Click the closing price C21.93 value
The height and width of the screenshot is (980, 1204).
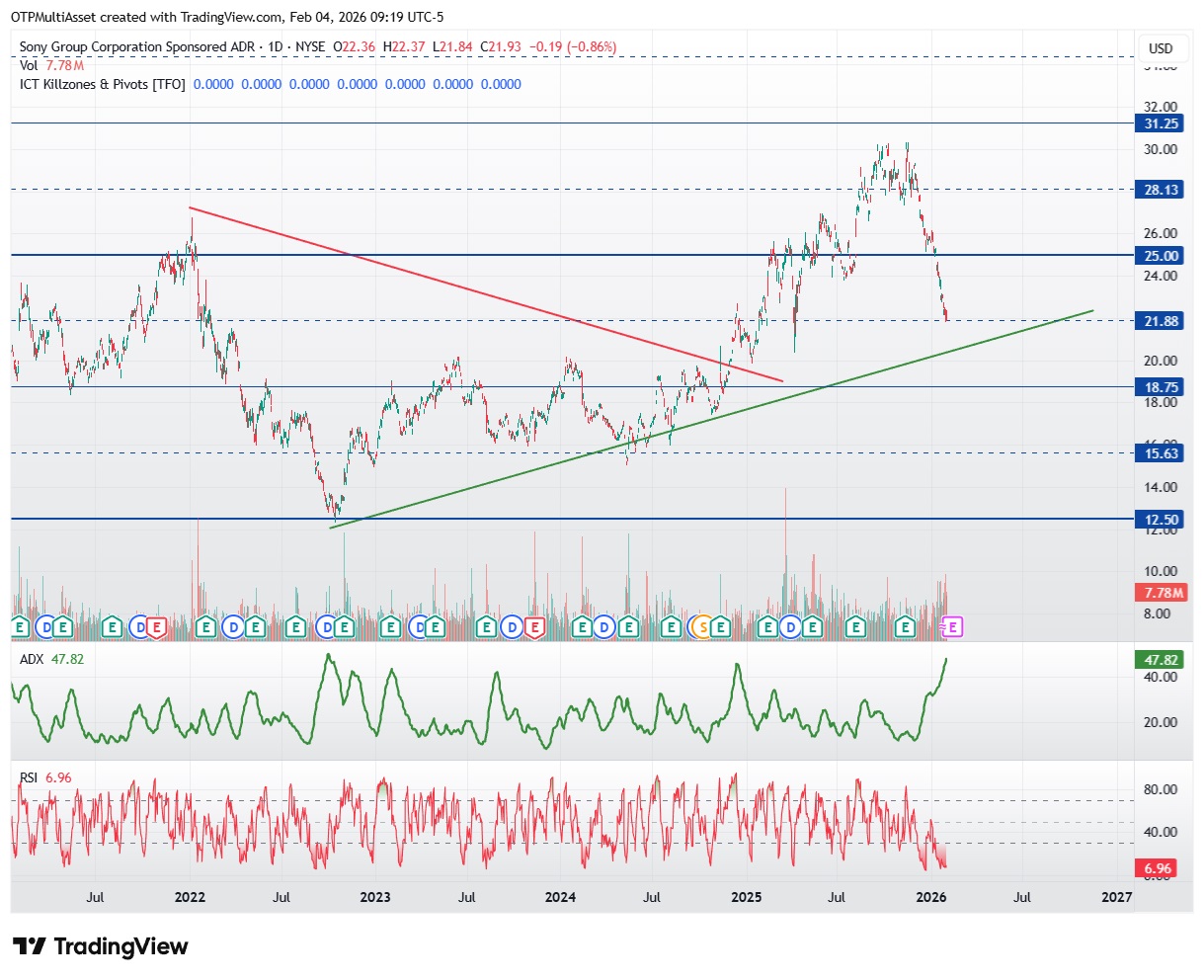pos(501,47)
